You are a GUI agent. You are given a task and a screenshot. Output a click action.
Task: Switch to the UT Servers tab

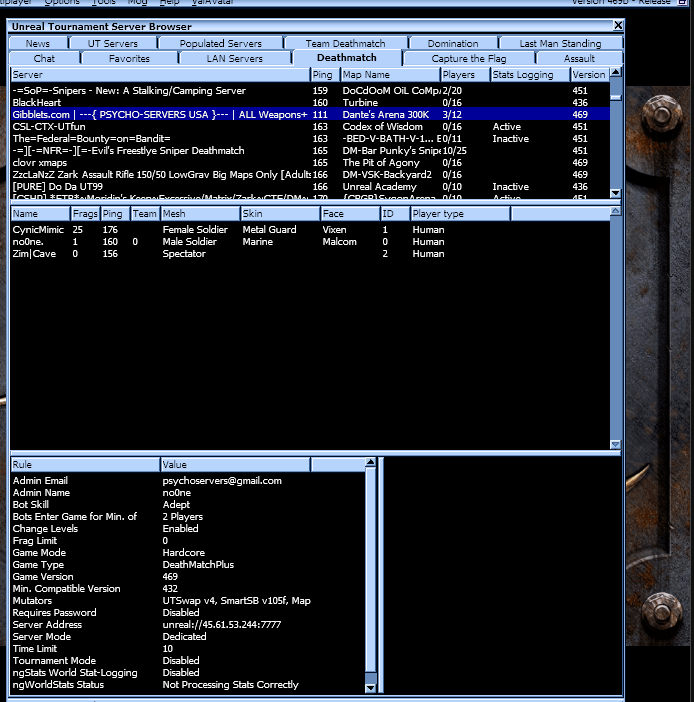click(x=113, y=43)
